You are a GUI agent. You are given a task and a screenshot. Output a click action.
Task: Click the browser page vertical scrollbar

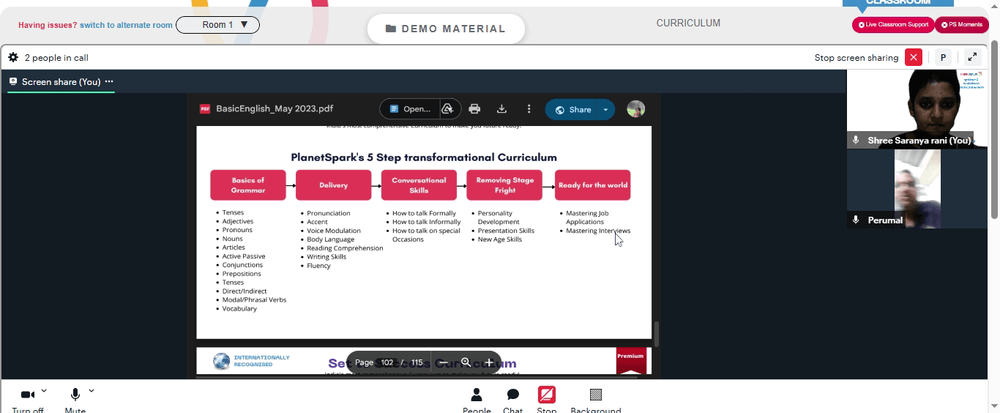click(x=994, y=127)
